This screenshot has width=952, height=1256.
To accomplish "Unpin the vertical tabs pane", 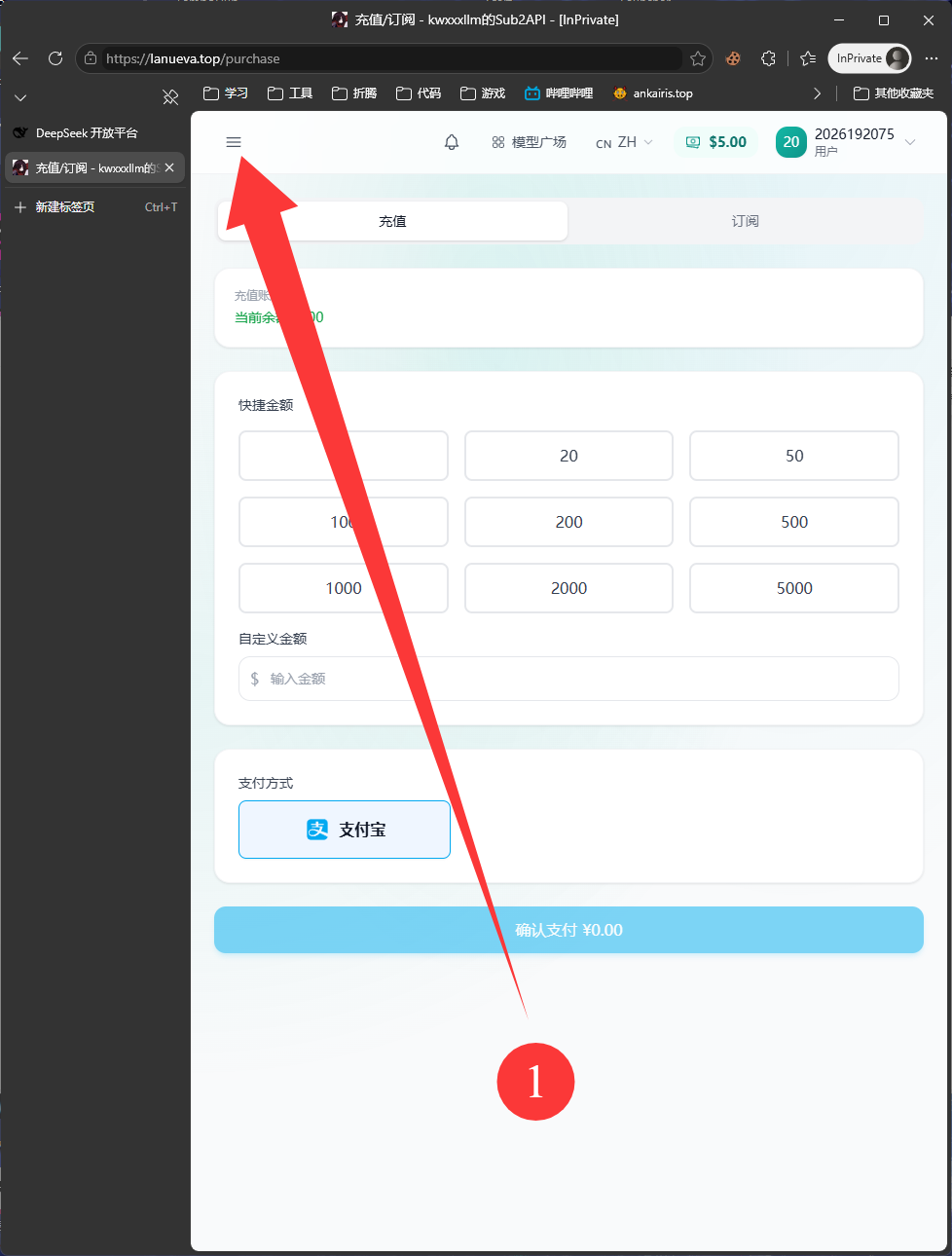I will click(x=170, y=96).
